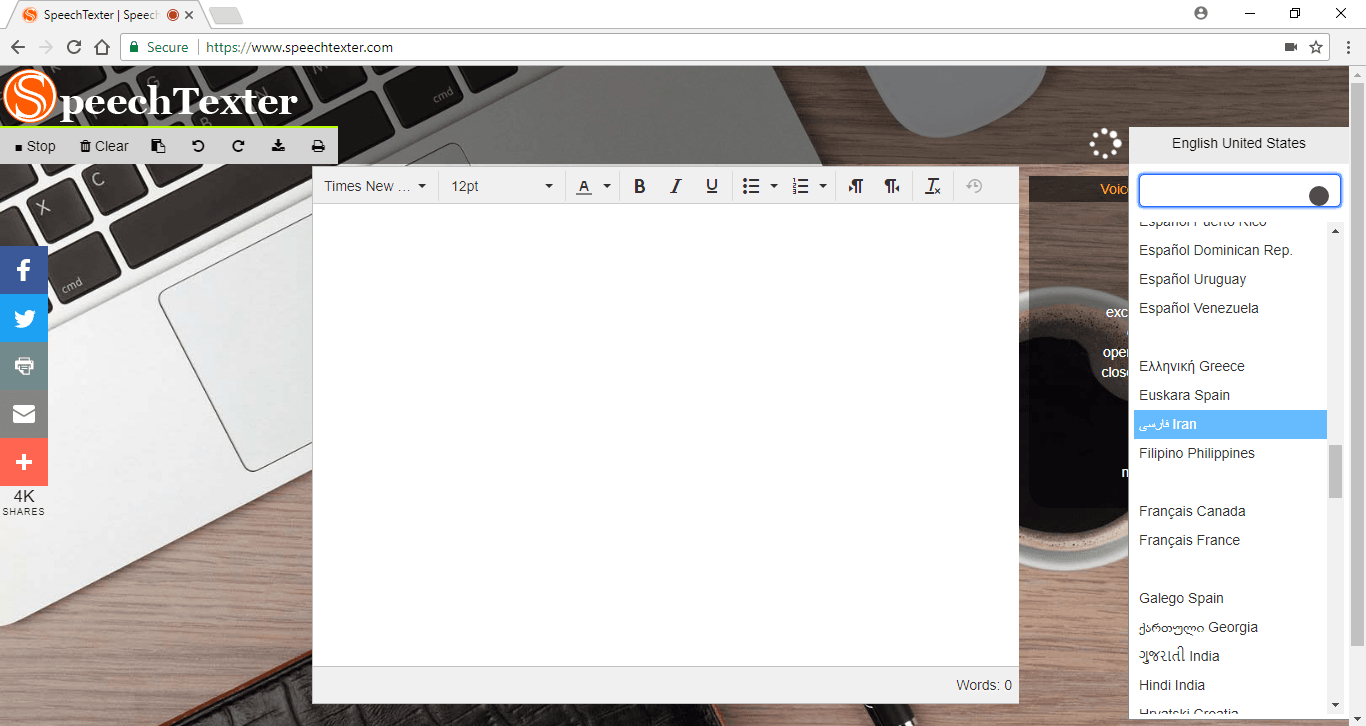Click the language search input field
This screenshot has height=726, width=1366.
[1222, 191]
